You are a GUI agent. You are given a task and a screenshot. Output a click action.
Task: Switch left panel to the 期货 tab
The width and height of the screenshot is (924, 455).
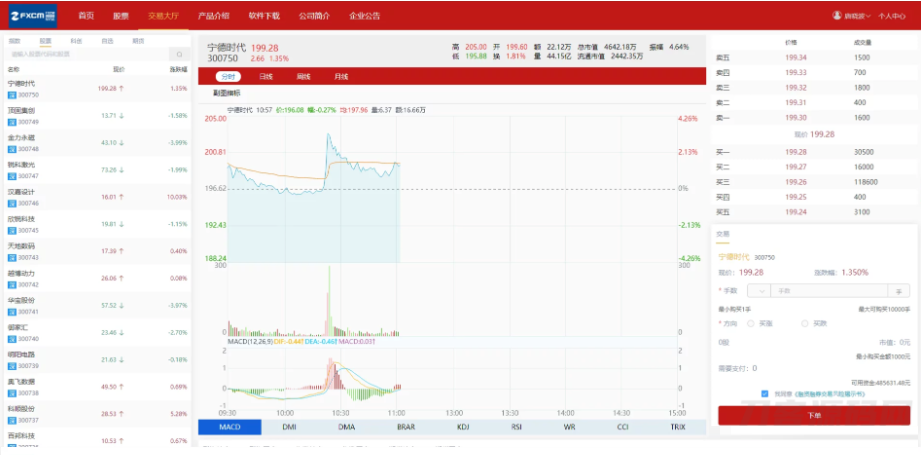(138, 41)
